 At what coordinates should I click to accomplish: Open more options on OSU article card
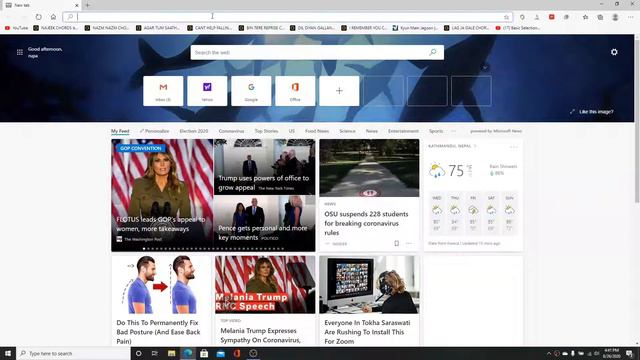[409, 244]
